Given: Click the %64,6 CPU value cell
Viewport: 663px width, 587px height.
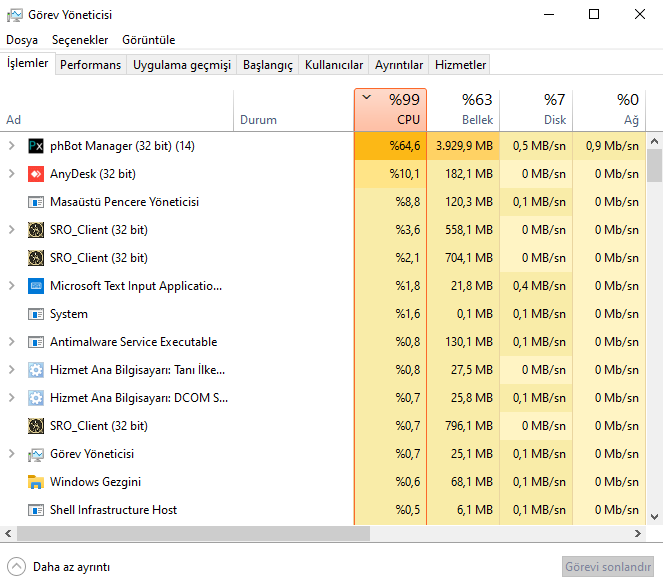Looking at the screenshot, I should click(x=390, y=146).
